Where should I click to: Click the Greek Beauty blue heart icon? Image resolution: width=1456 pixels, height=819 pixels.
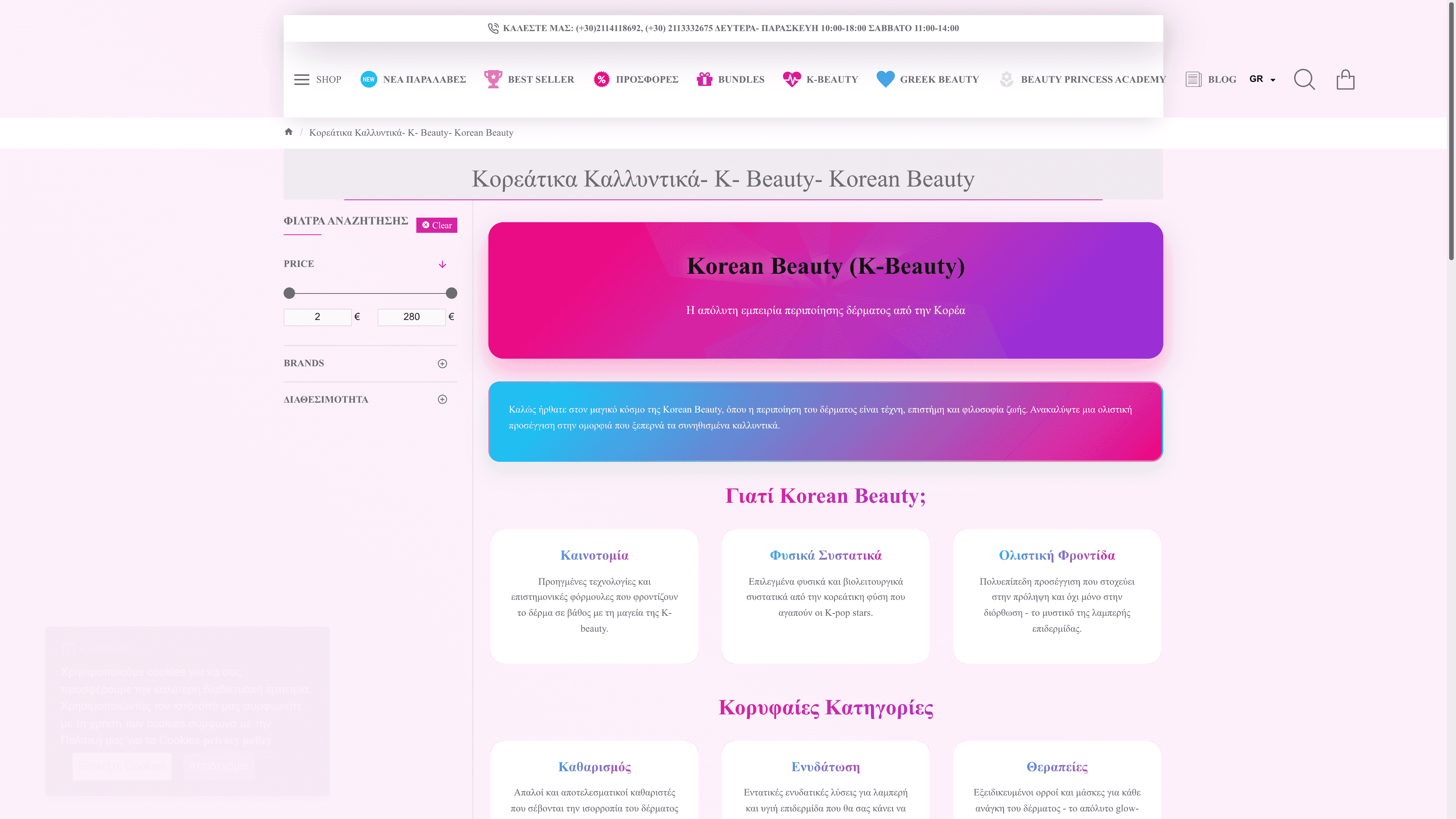pos(885,79)
